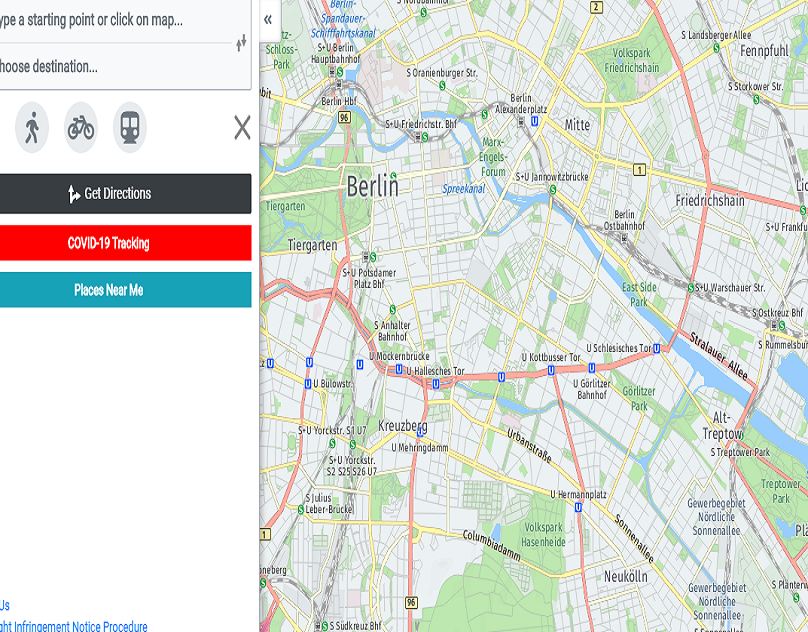Collapse the sidebar using the double-chevron
The height and width of the screenshot is (632, 808).
(x=267, y=18)
